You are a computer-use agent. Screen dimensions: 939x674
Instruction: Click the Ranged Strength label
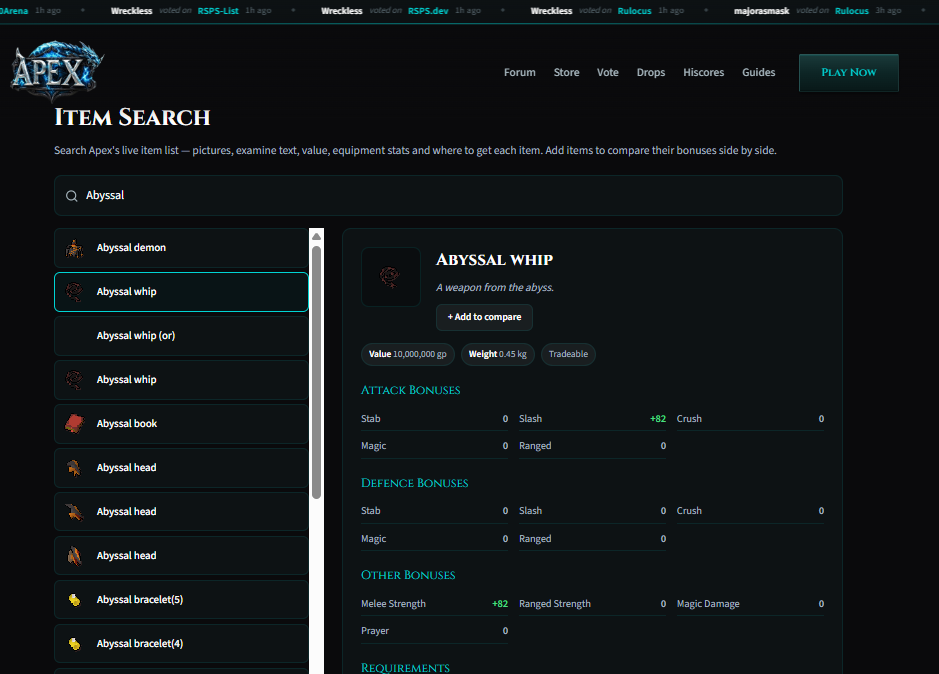[x=555, y=604]
